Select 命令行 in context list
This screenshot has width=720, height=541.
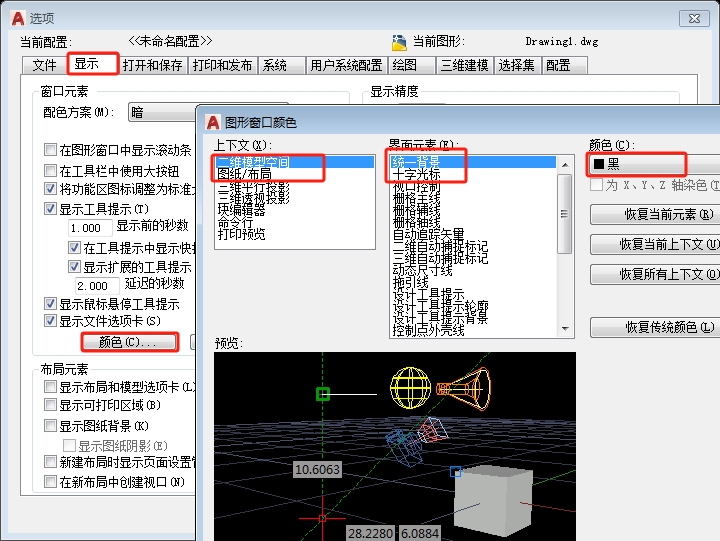click(x=294, y=222)
